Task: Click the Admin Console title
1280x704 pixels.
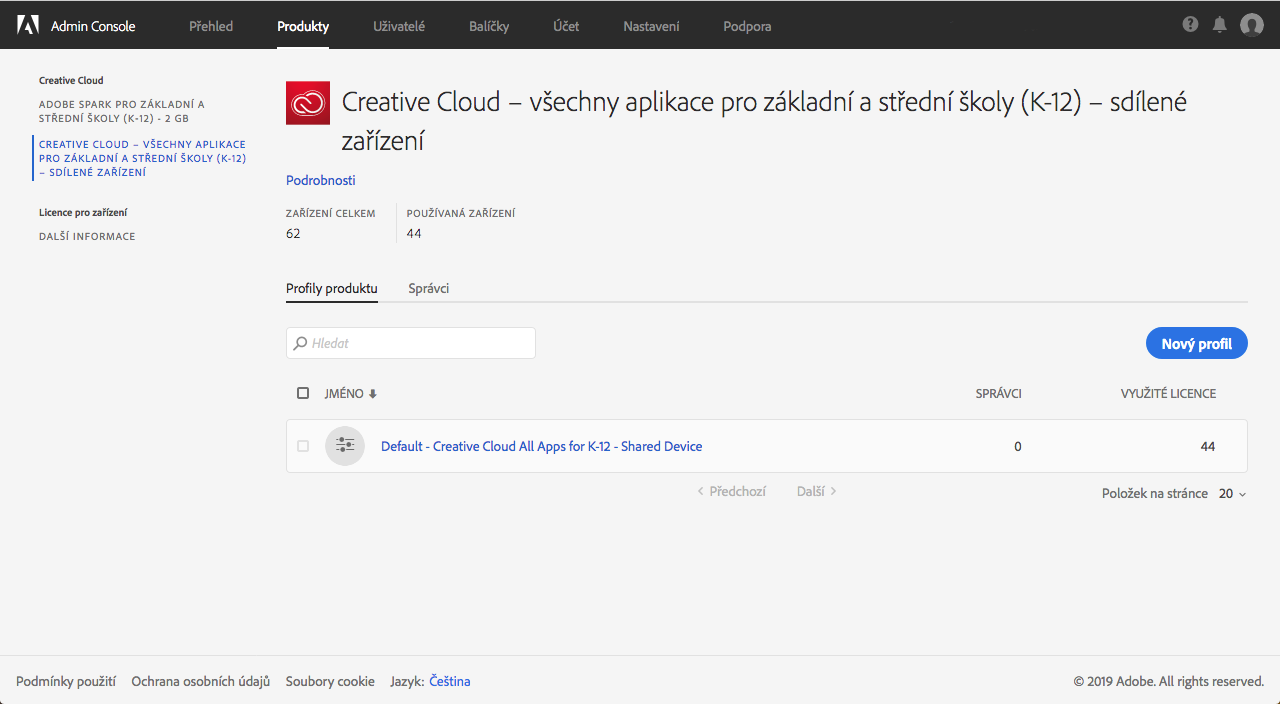Action: [93, 26]
